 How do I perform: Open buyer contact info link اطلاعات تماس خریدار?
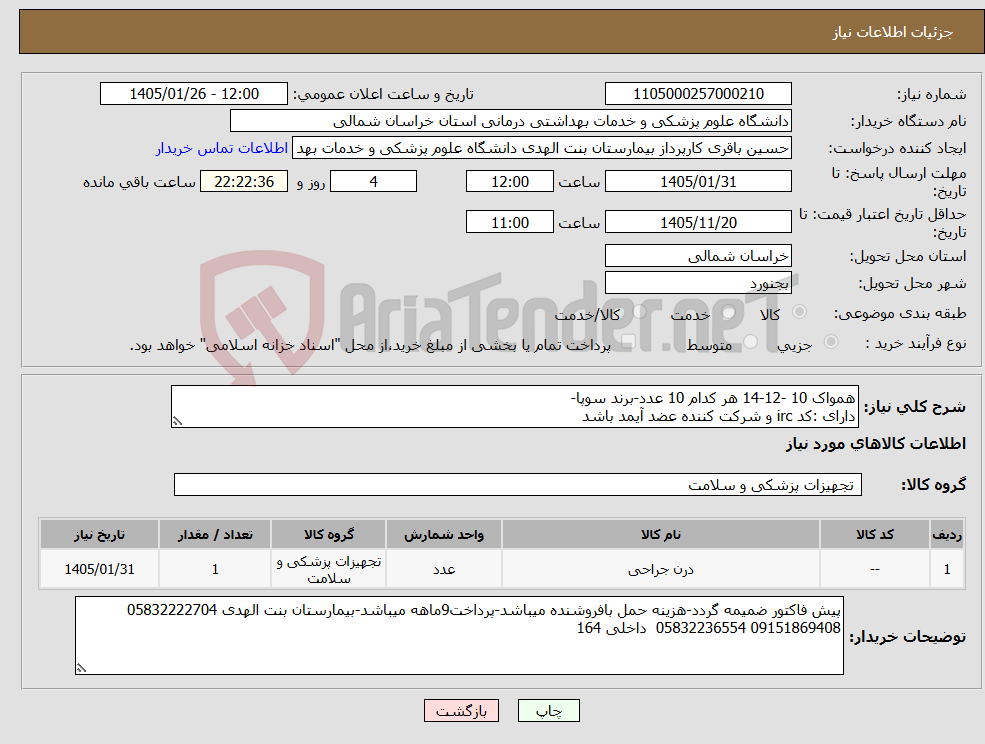[222, 148]
